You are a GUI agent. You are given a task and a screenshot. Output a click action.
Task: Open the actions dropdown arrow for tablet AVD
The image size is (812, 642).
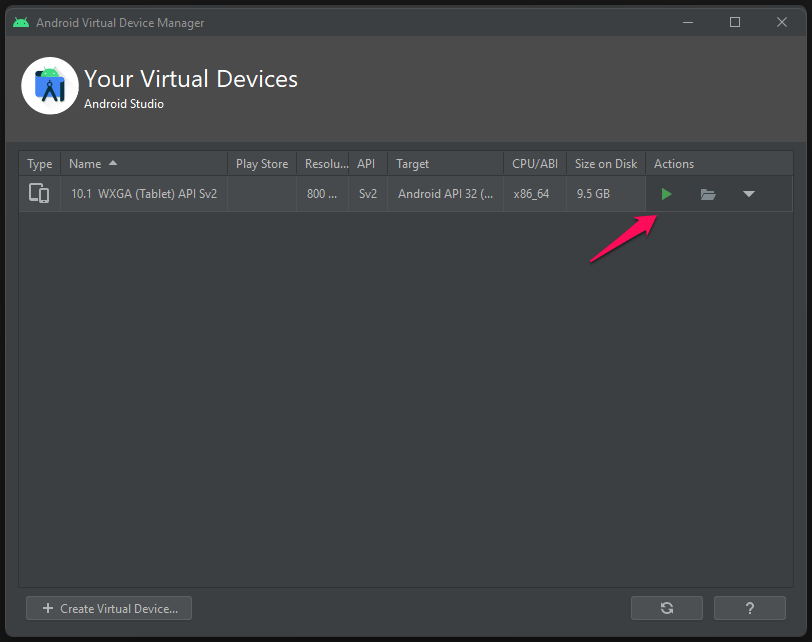point(749,194)
